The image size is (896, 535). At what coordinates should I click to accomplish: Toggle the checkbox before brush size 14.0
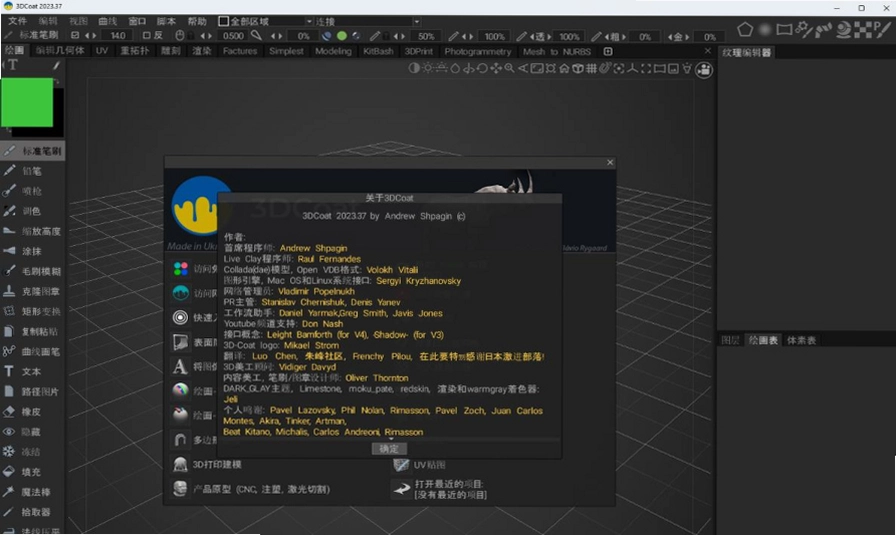(75, 35)
